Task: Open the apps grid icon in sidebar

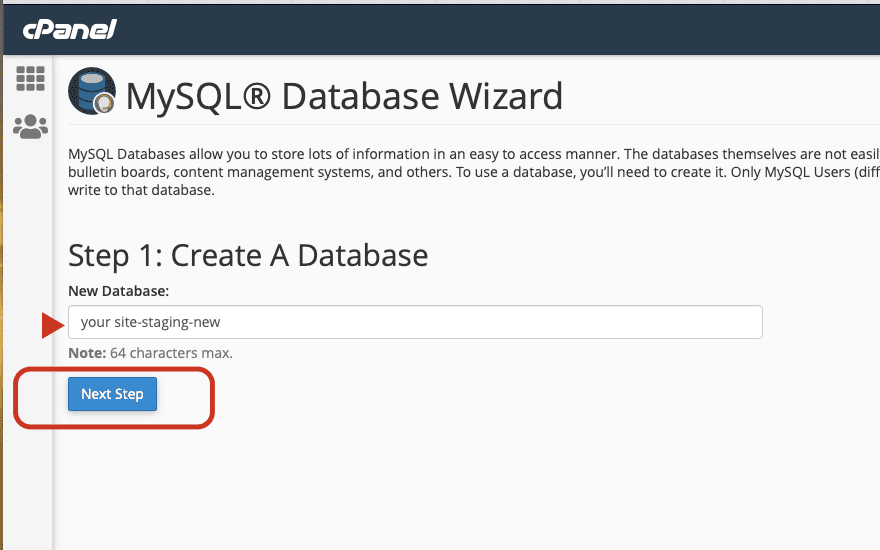Action: click(30, 79)
